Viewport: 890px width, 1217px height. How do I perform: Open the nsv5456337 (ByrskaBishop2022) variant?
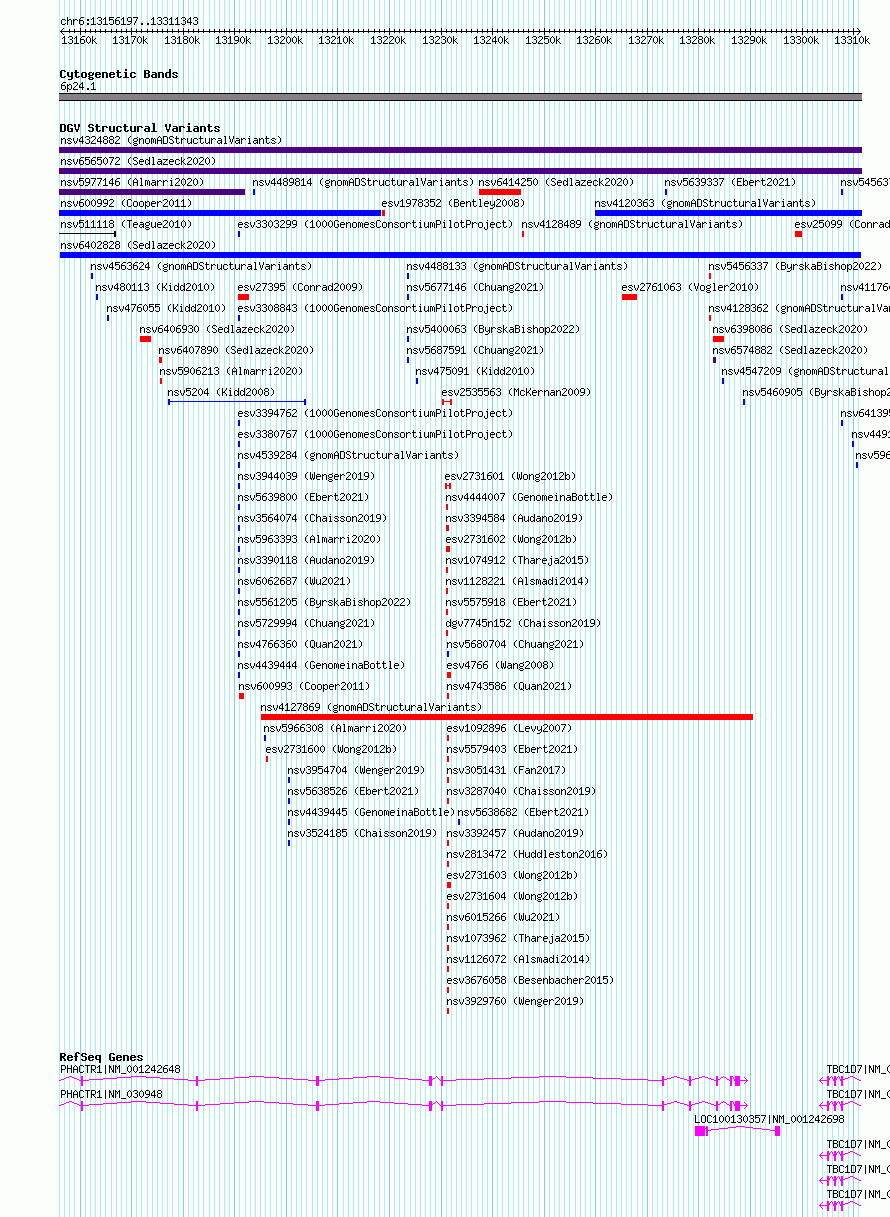(796, 266)
